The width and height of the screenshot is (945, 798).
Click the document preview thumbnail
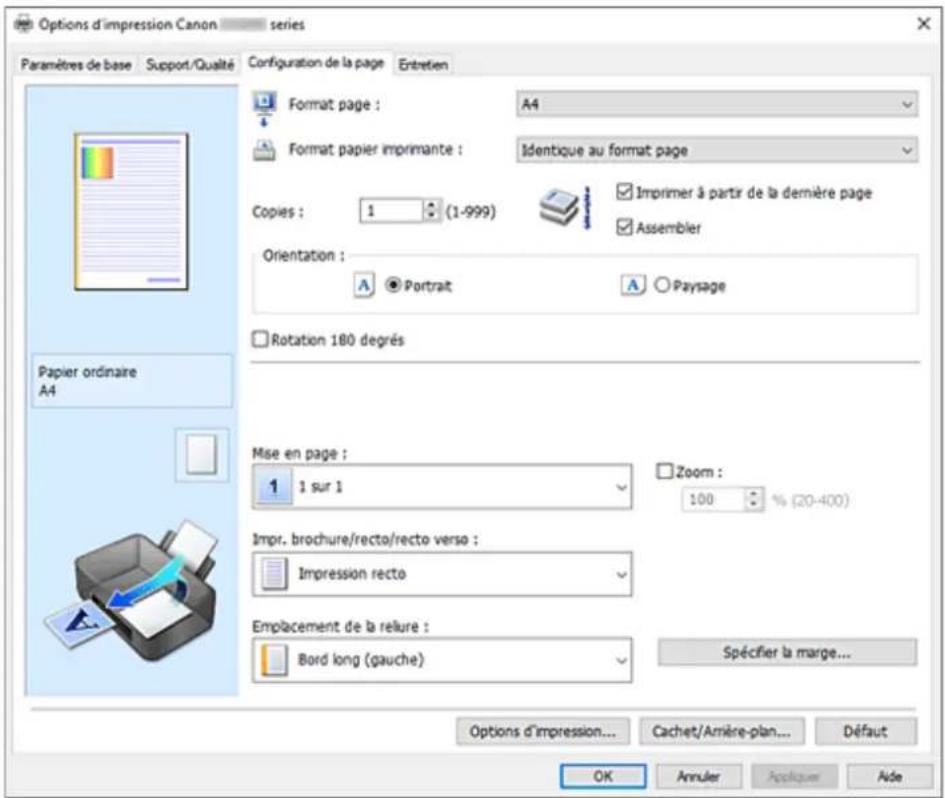coord(131,212)
